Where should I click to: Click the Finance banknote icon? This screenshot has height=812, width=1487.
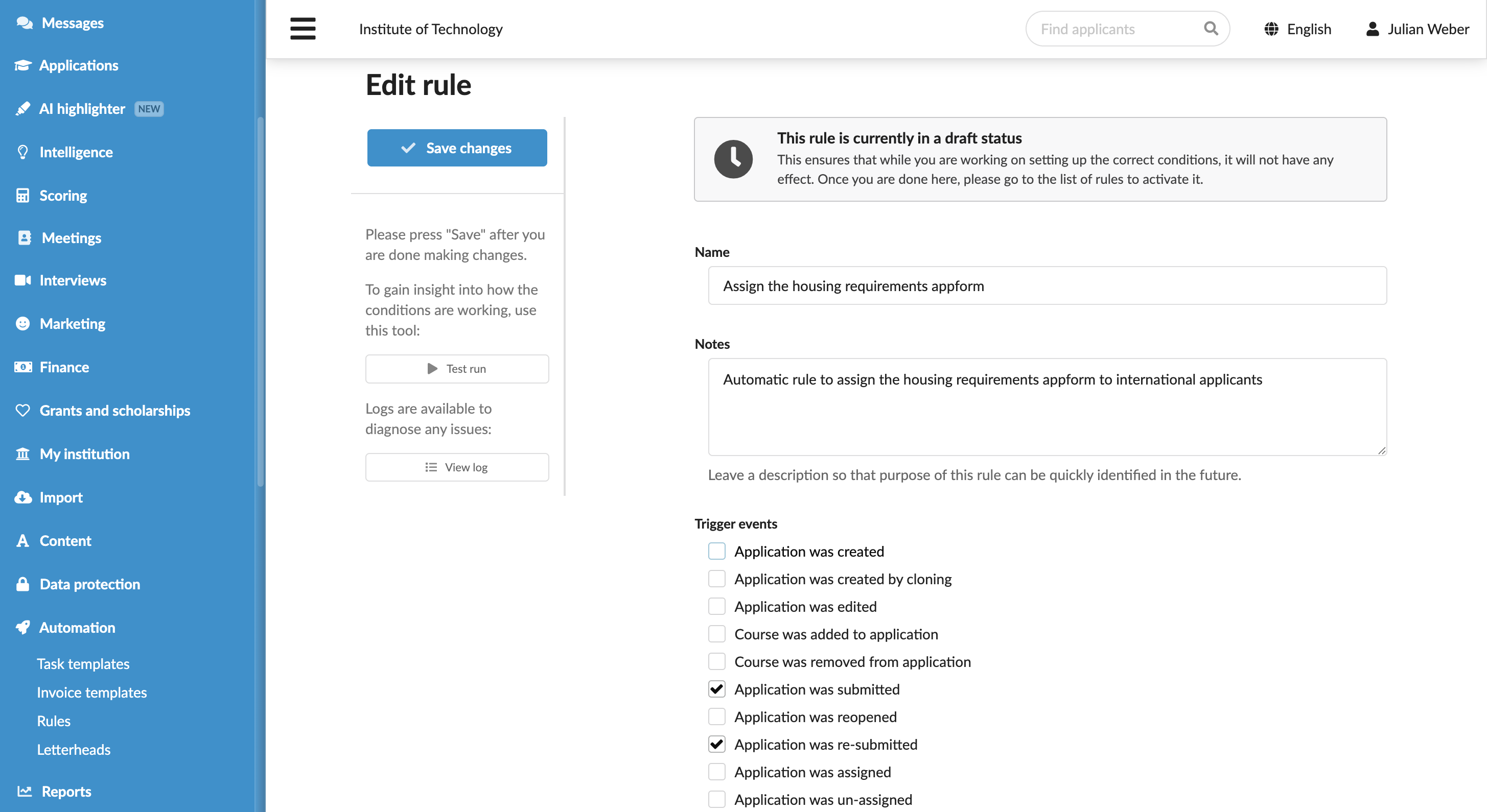pos(23,367)
